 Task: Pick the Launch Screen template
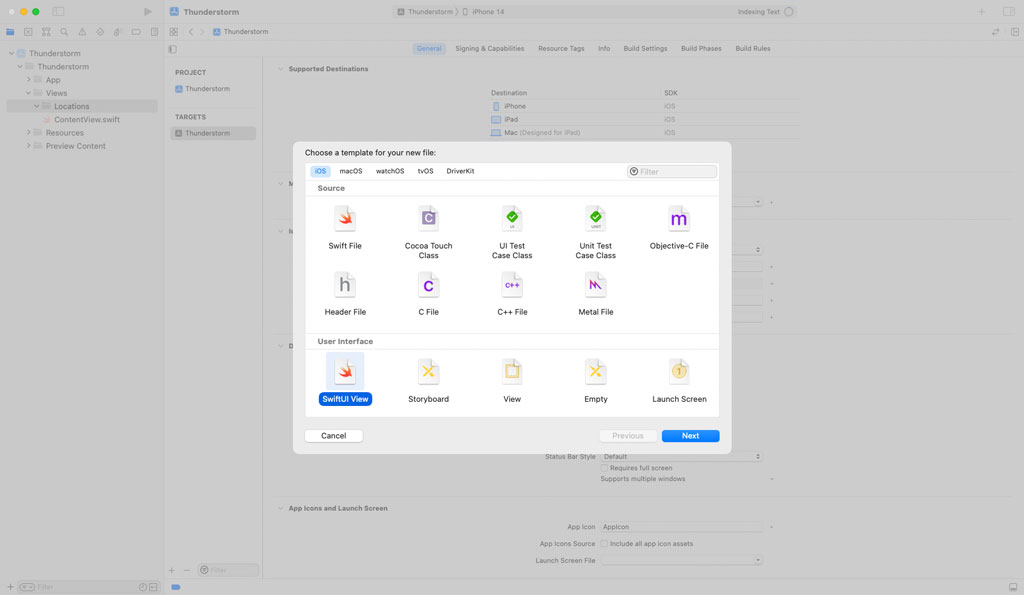679,373
